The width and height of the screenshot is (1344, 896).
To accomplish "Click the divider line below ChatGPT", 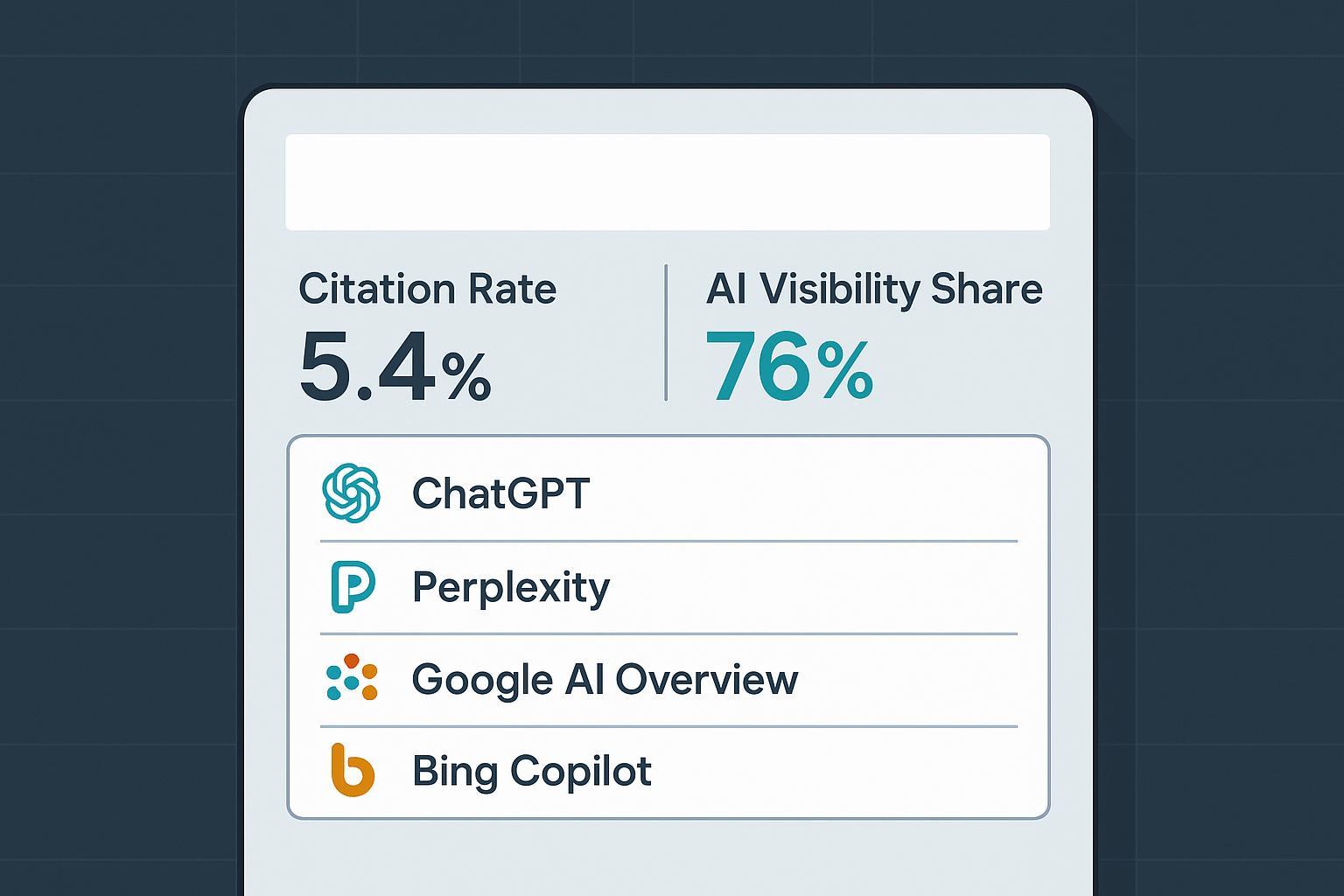I will point(668,541).
